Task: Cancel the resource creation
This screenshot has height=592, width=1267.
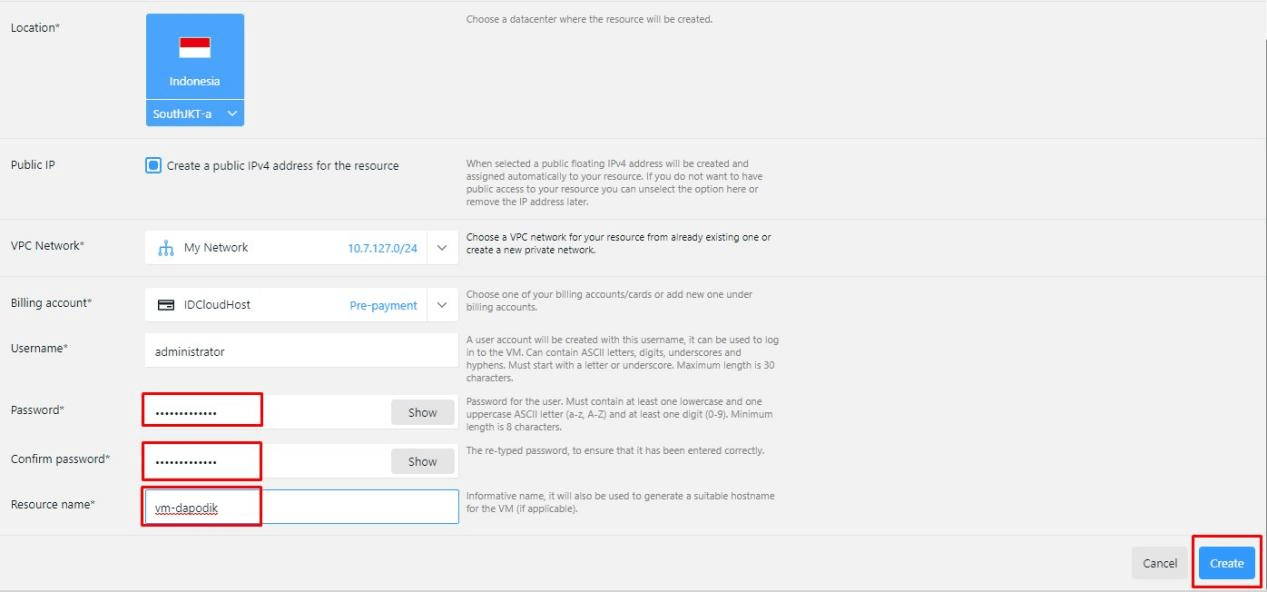Action: (1159, 562)
